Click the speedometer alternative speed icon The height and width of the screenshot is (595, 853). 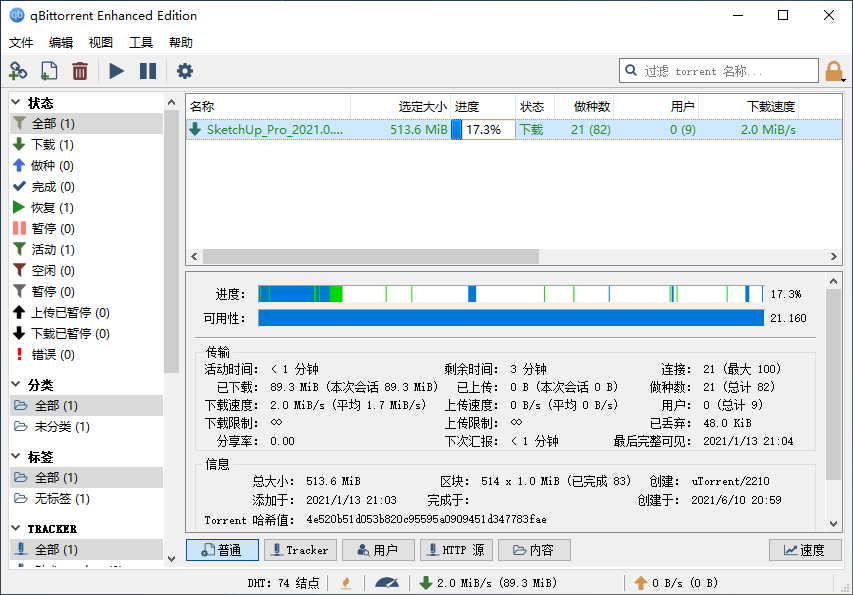pos(387,583)
